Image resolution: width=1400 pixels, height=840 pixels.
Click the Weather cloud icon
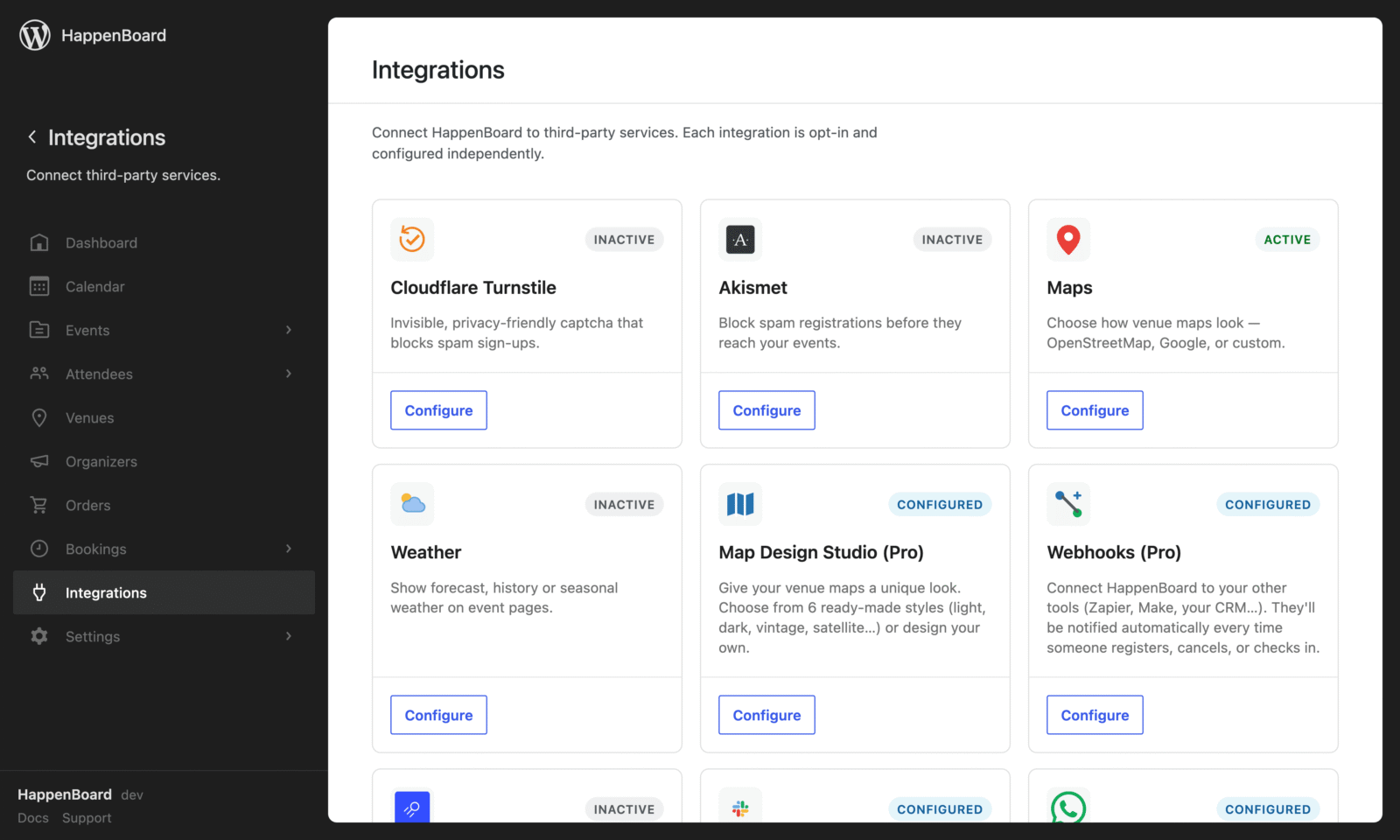(x=412, y=504)
